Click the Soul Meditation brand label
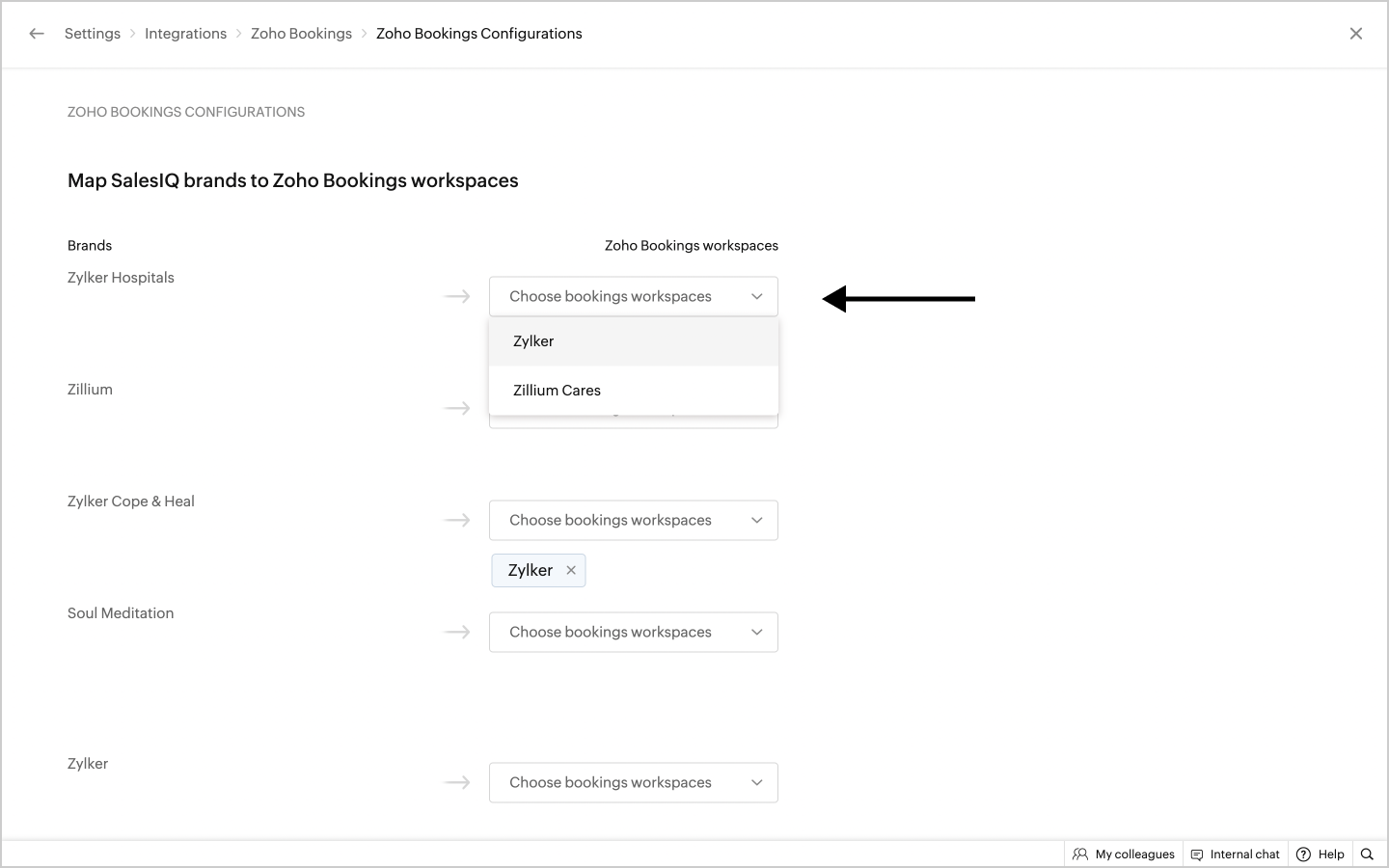Screen dimensions: 1389x868 pyautogui.click(x=121, y=613)
